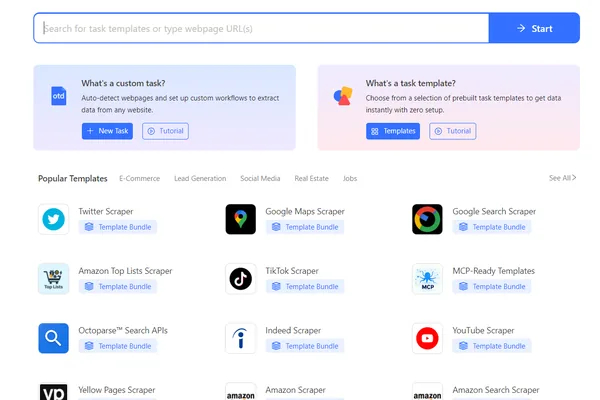Click Template Bundle tag under Twitter Scraper
The height and width of the screenshot is (400, 600).
118,227
